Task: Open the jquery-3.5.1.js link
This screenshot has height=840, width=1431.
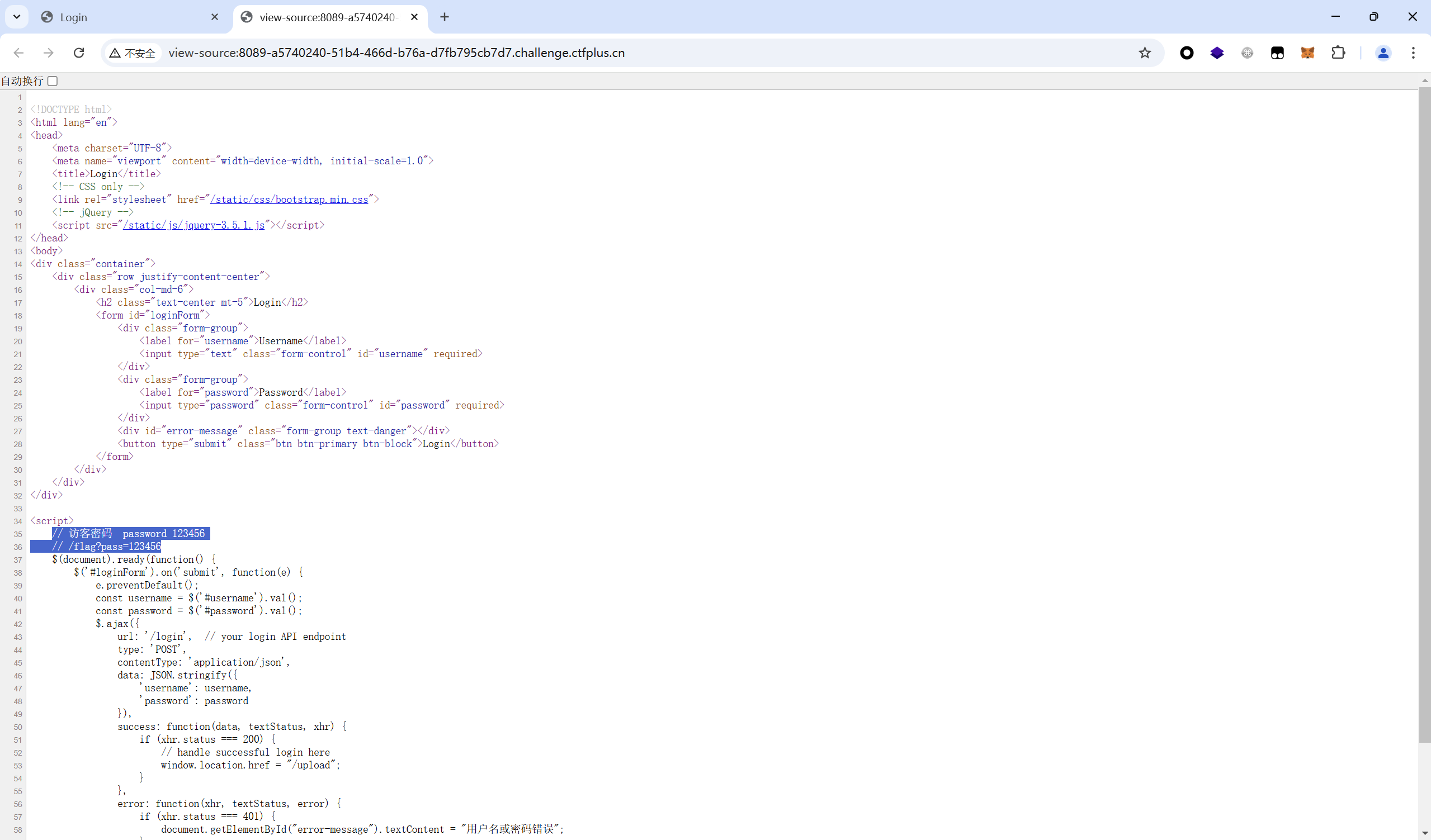Action: pos(193,225)
